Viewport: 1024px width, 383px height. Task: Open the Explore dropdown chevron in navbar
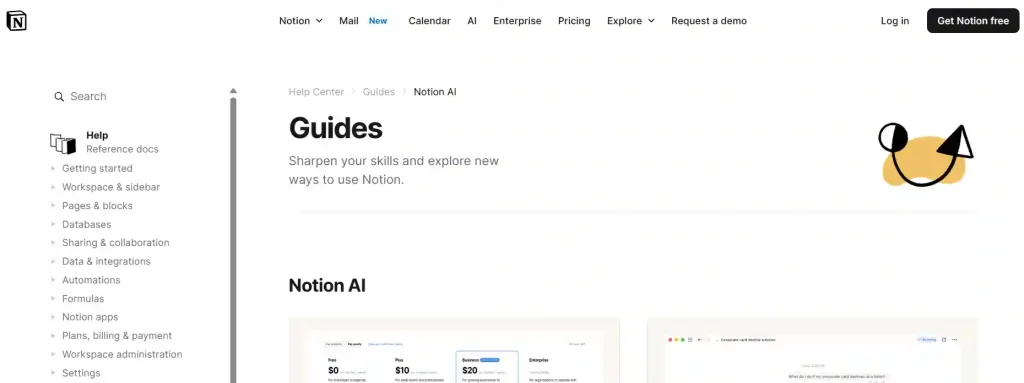(x=651, y=21)
